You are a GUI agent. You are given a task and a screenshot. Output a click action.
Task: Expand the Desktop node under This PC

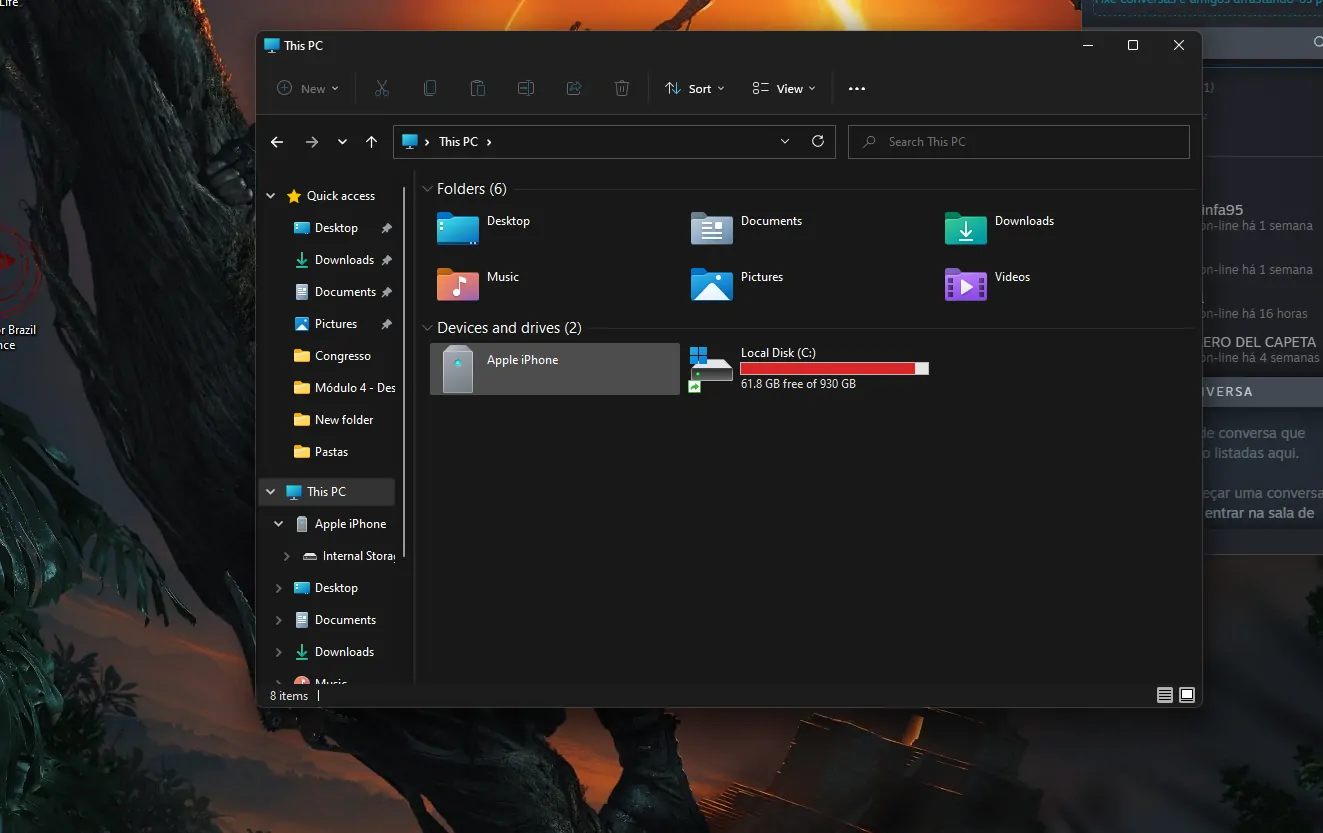pos(279,588)
